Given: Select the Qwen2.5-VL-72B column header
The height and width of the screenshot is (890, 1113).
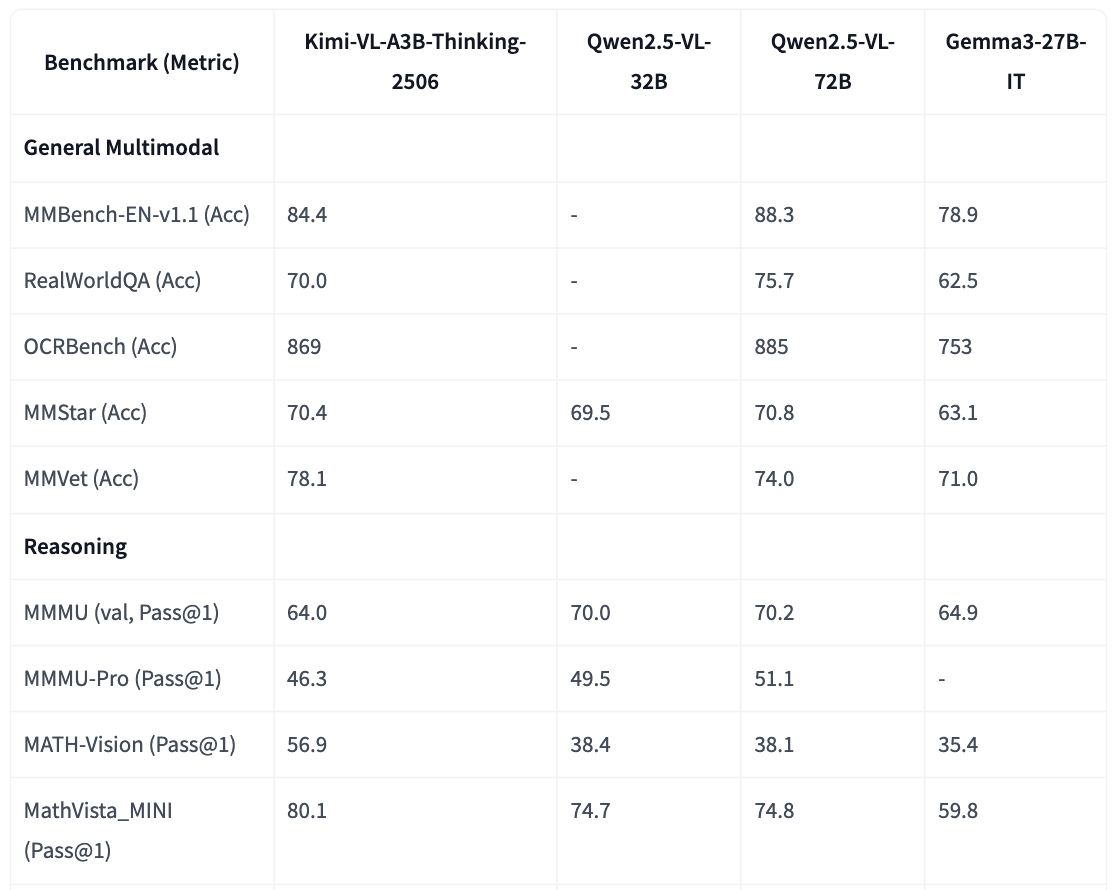Looking at the screenshot, I should click(x=832, y=62).
